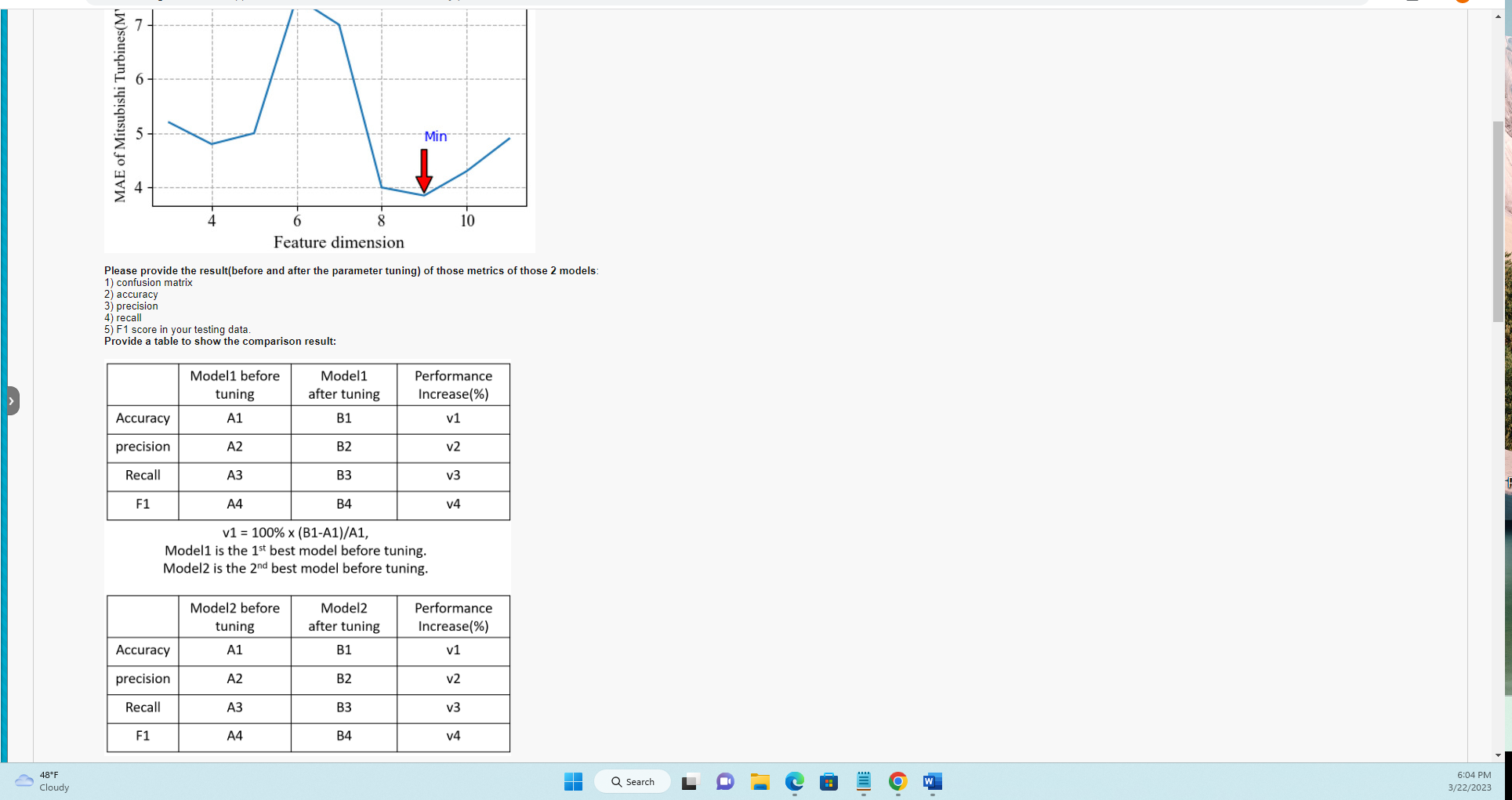Image resolution: width=1512 pixels, height=800 pixels.
Task: Switch to Microsoft Word on the taskbar
Action: point(932,781)
